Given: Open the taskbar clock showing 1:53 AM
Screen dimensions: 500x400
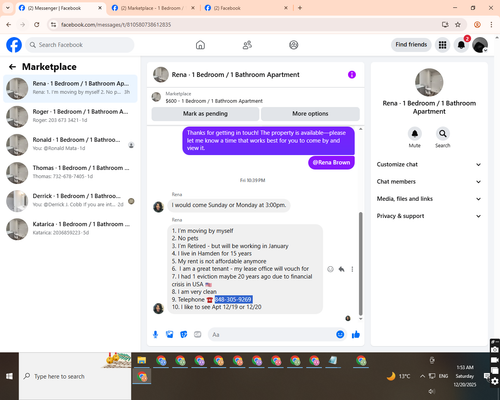Looking at the screenshot, I should click(x=465, y=376).
